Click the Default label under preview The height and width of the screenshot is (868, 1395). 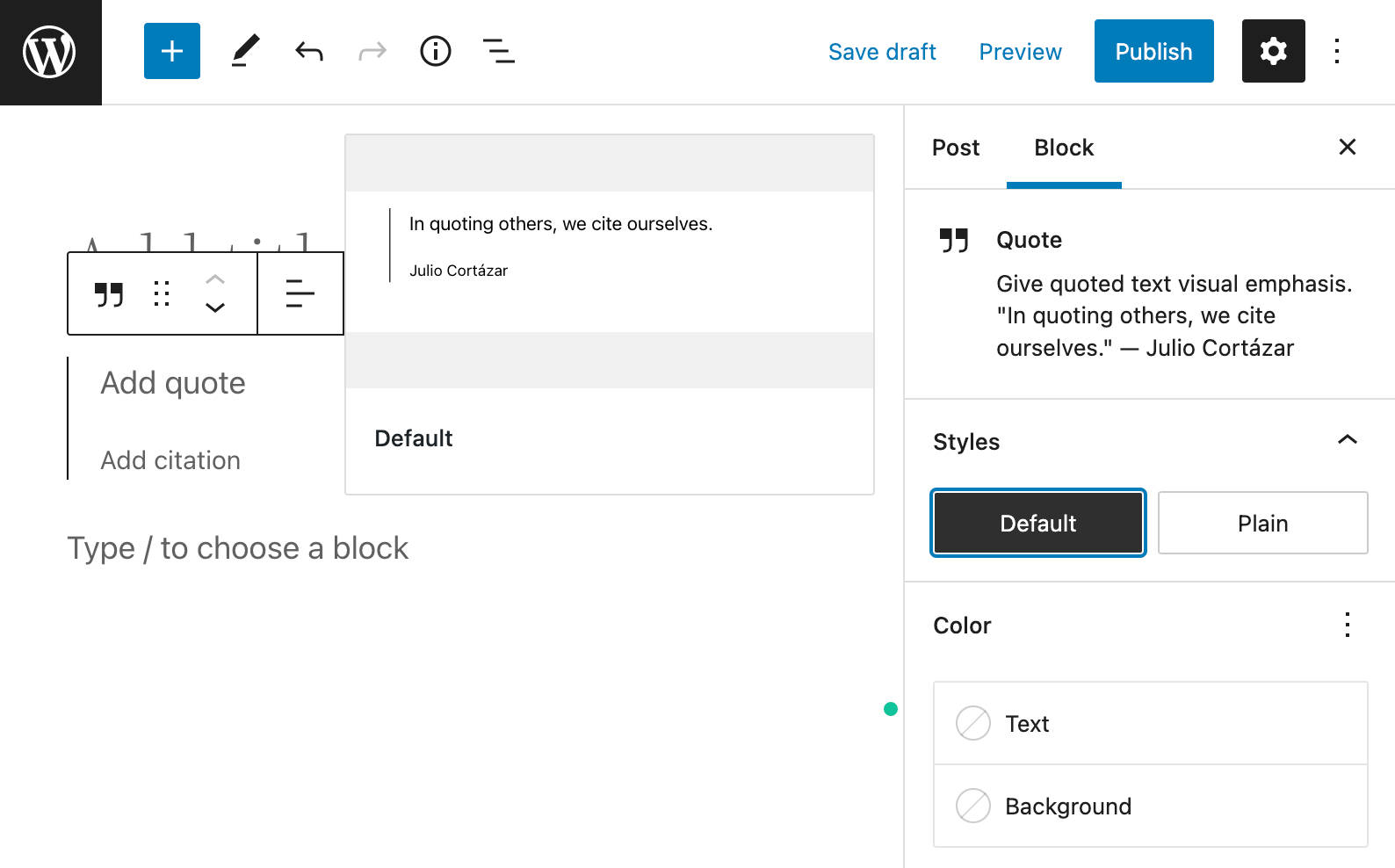[x=414, y=438]
